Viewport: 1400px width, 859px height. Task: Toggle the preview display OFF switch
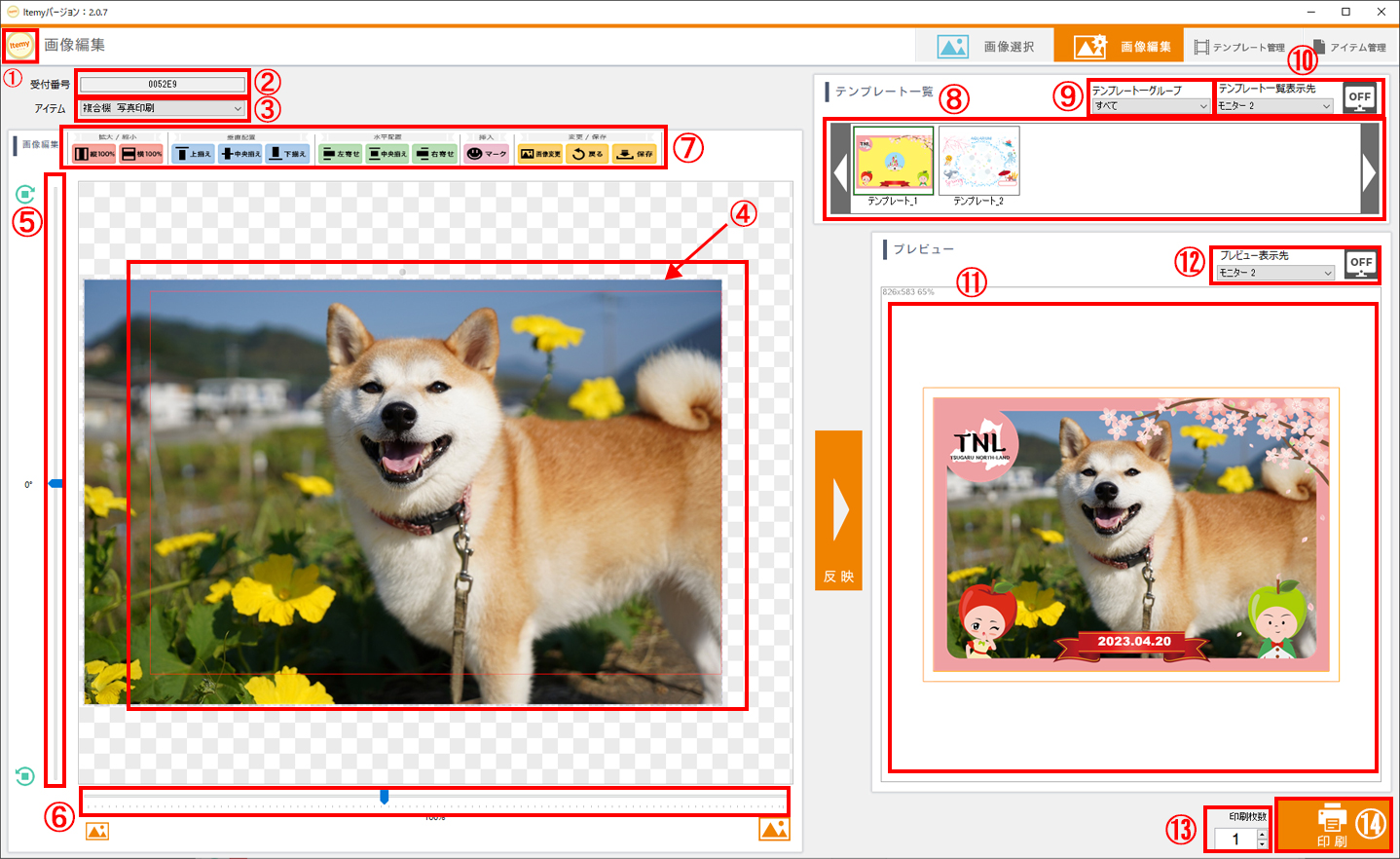click(x=1360, y=263)
